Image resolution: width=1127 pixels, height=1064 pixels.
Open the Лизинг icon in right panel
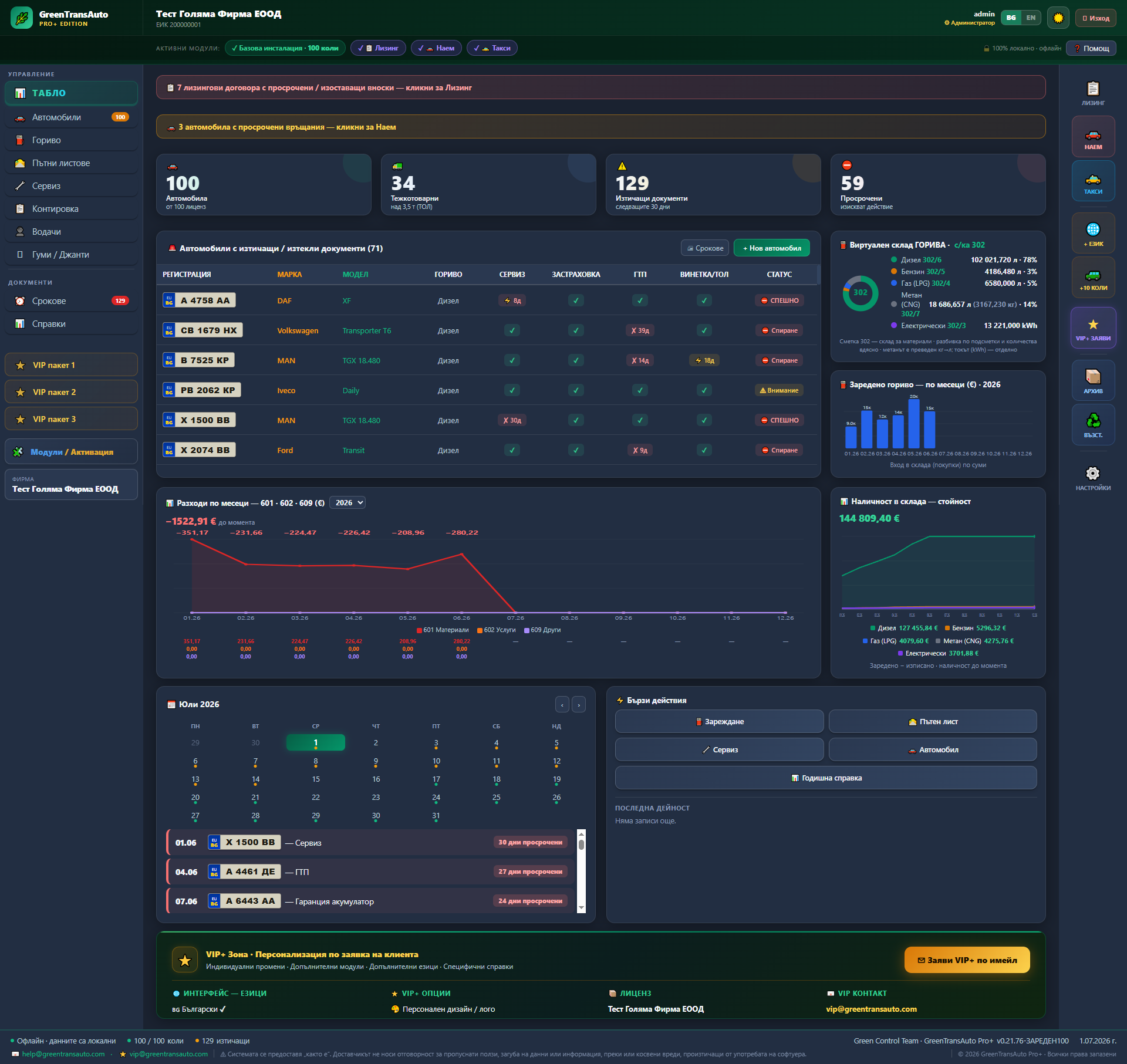pos(1093,92)
